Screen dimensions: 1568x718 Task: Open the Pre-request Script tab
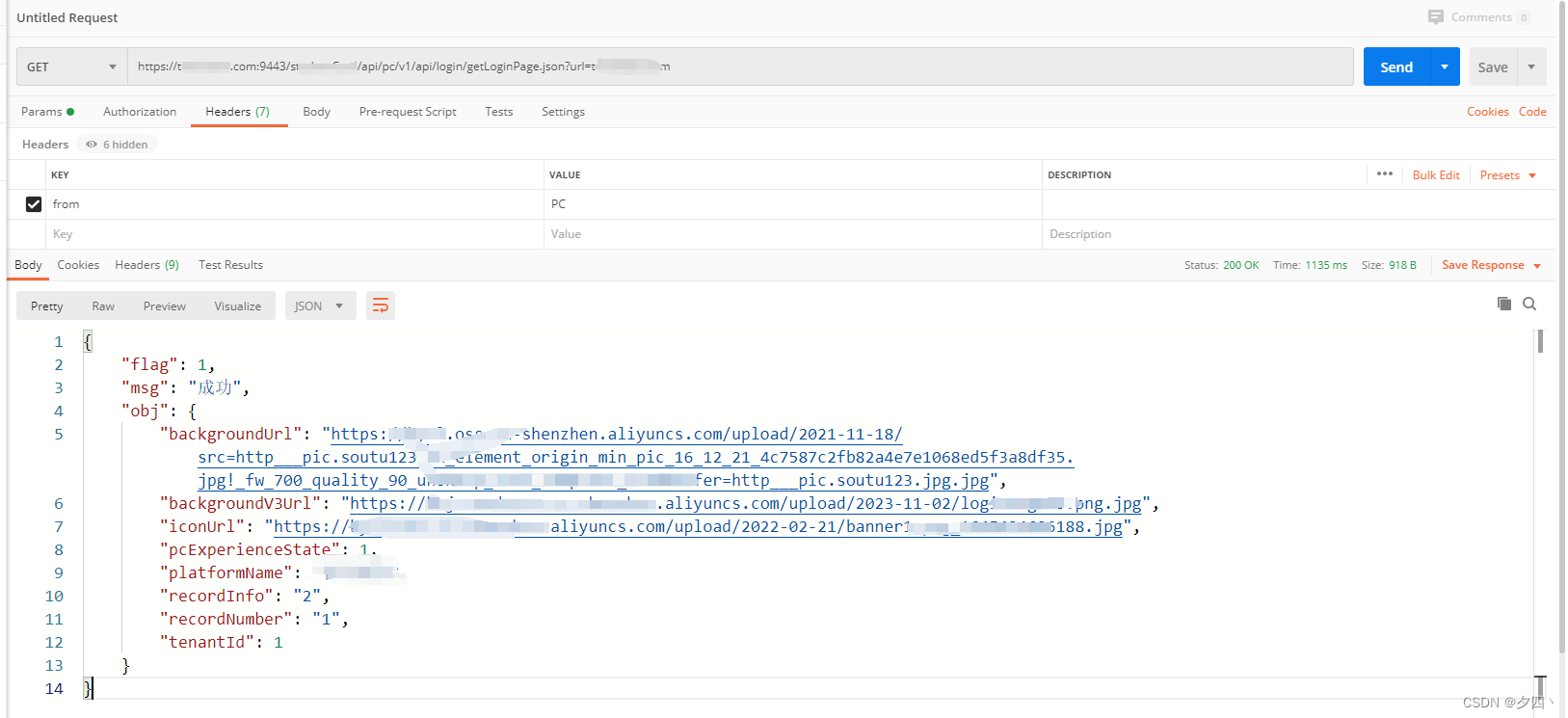(x=408, y=112)
